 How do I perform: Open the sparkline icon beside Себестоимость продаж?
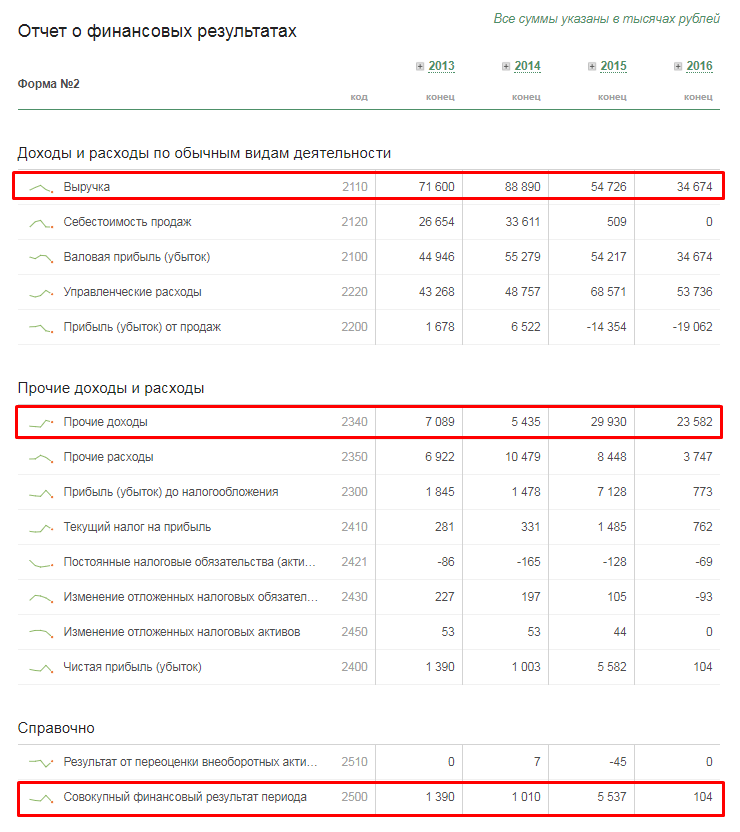pos(41,223)
